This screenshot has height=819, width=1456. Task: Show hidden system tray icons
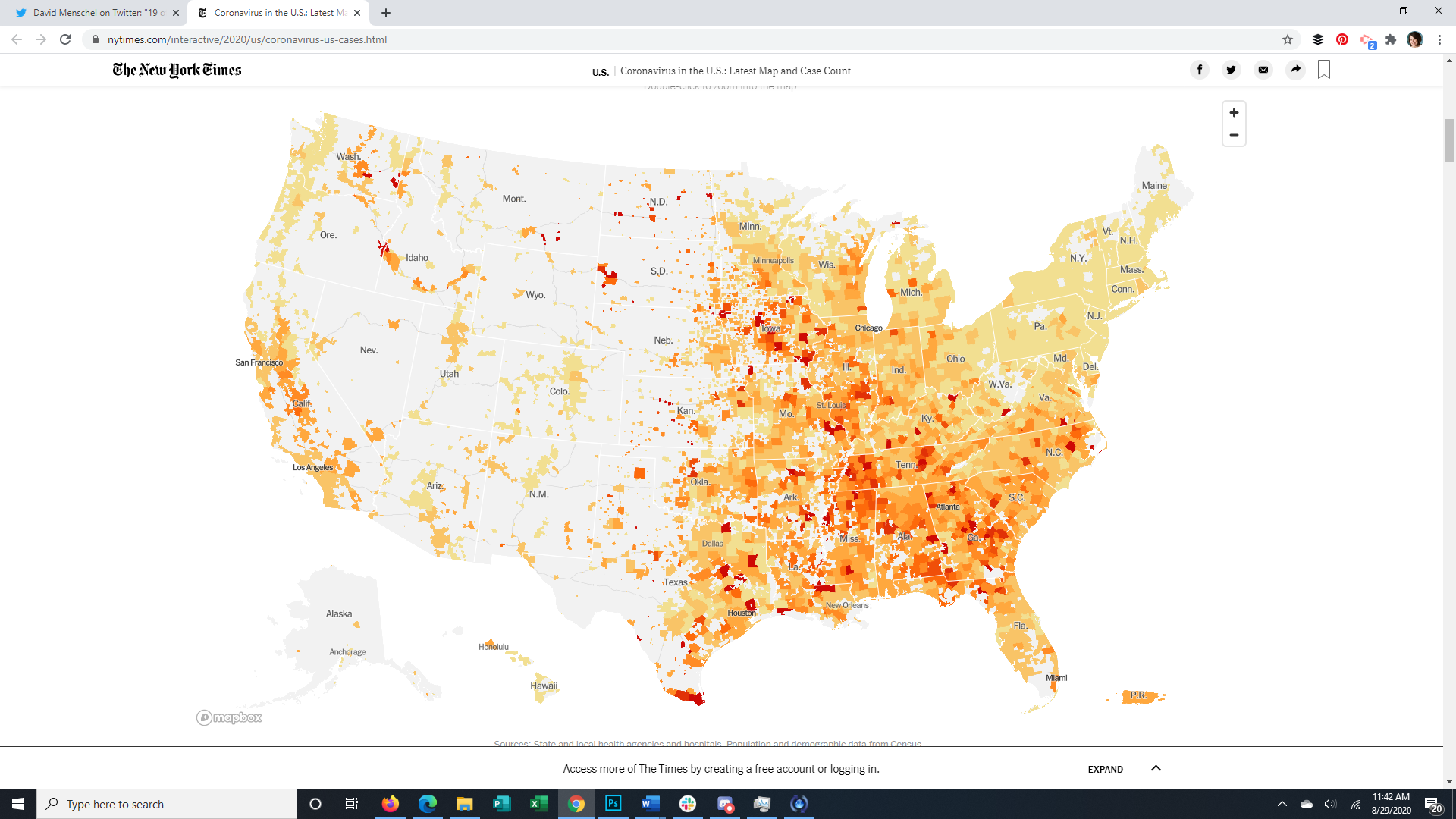(1282, 804)
